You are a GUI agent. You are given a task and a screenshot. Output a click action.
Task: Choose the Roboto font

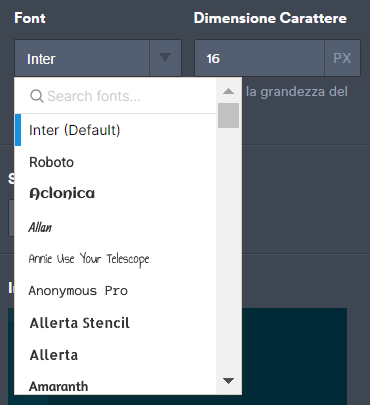115,162
